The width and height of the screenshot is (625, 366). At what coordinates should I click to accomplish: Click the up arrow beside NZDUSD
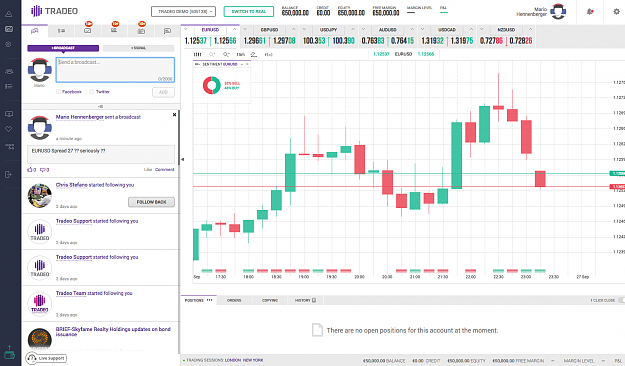[x=530, y=29]
